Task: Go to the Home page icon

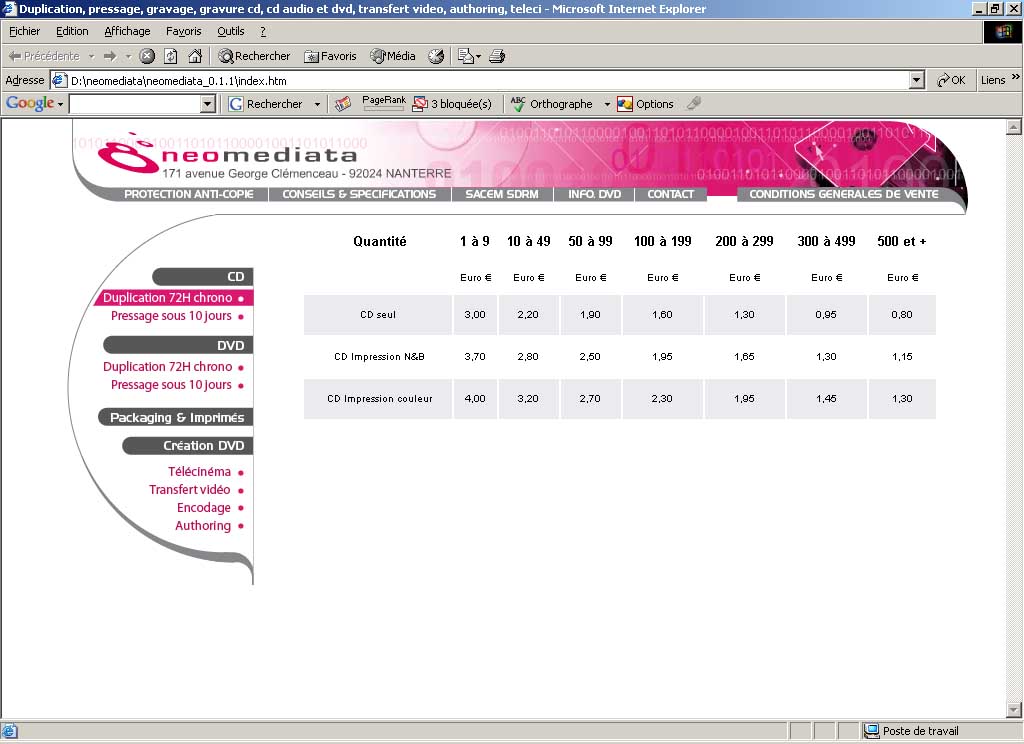Action: tap(195, 56)
